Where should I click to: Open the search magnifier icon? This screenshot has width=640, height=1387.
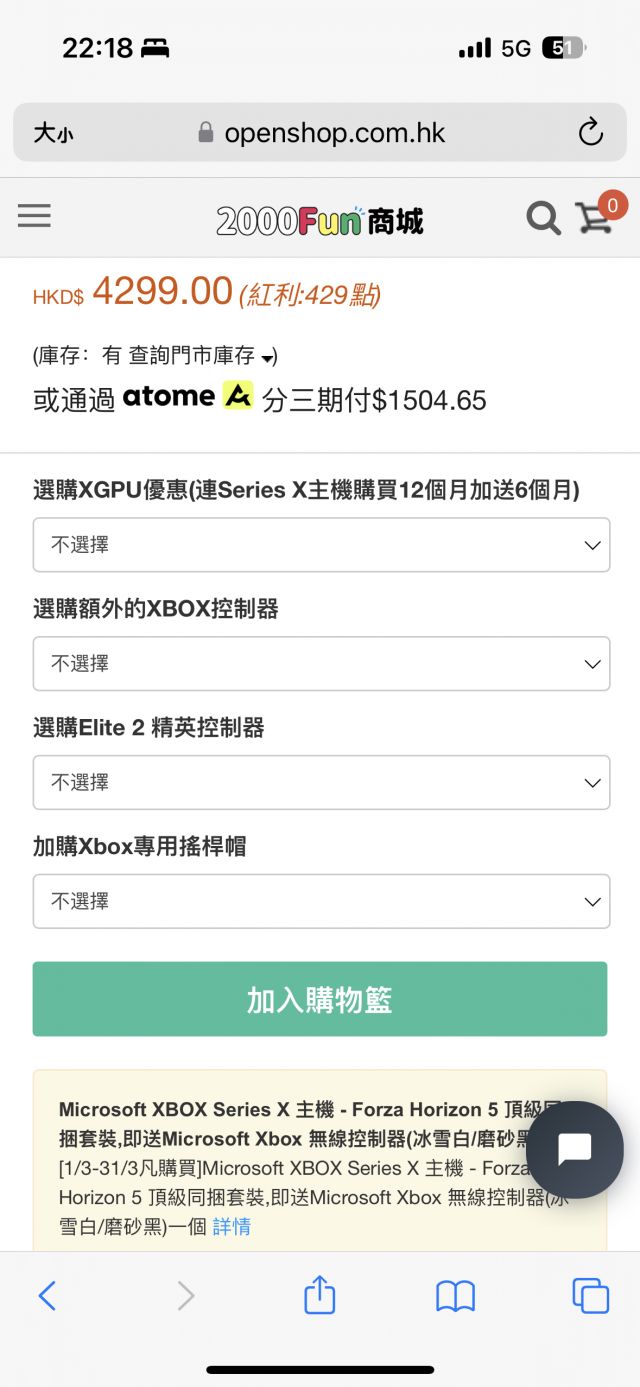tap(543, 217)
